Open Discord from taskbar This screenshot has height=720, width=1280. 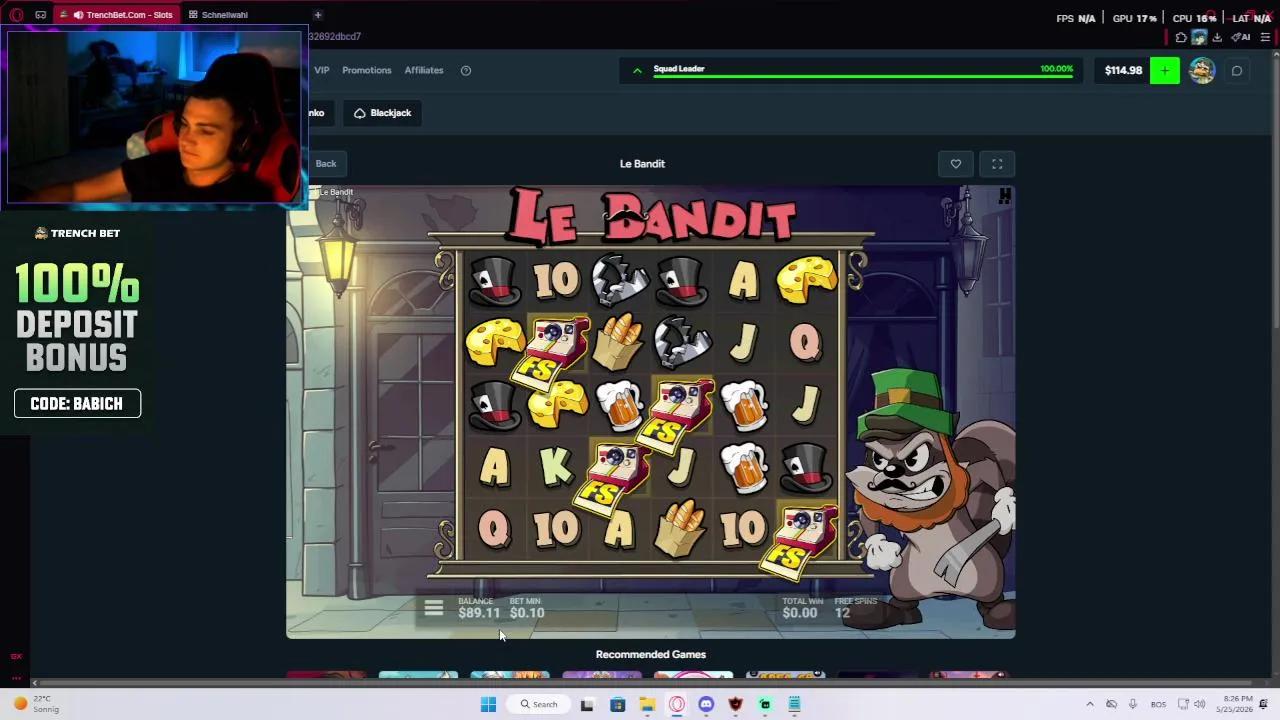[x=706, y=704]
